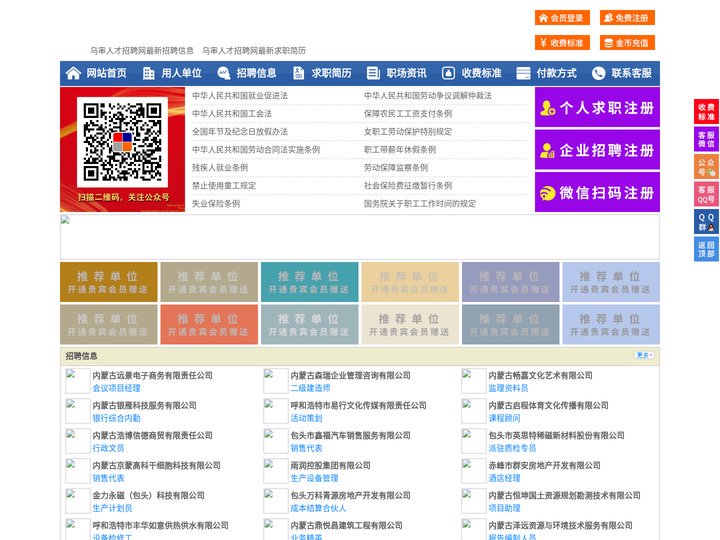Click the orange-red 推荐单位 banner tile
The height and width of the screenshot is (540, 720).
click(x=209, y=324)
